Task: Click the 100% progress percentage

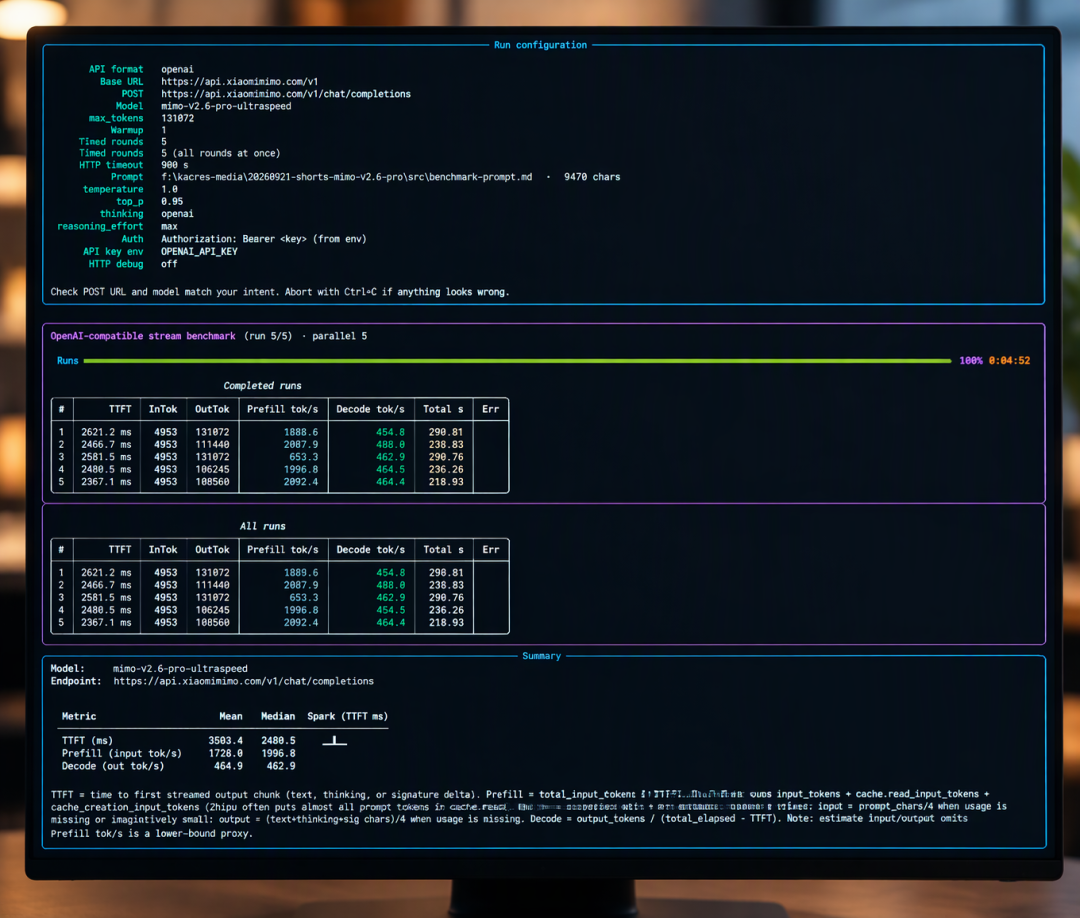Action: click(x=971, y=361)
